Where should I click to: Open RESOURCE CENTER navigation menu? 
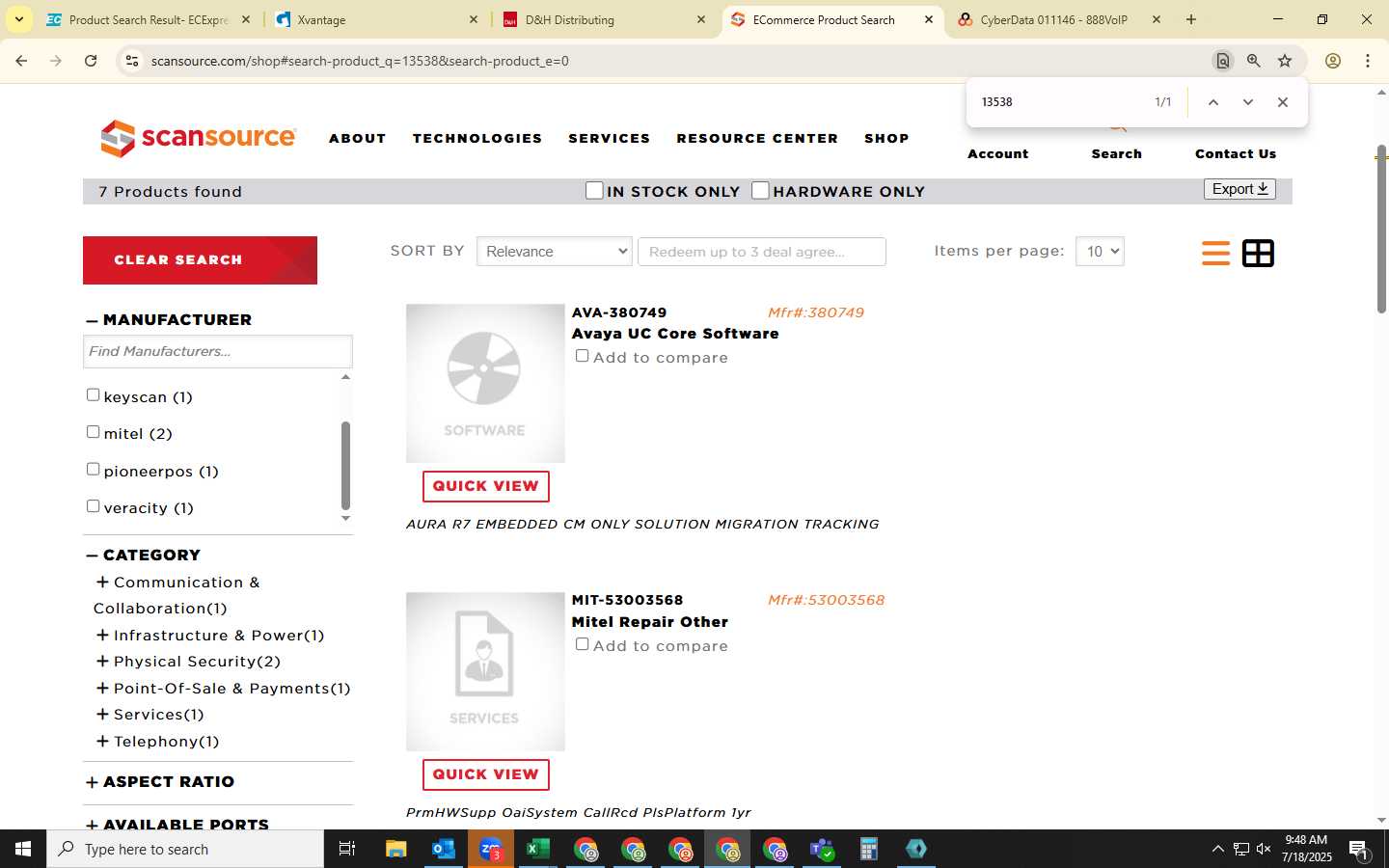click(x=757, y=139)
